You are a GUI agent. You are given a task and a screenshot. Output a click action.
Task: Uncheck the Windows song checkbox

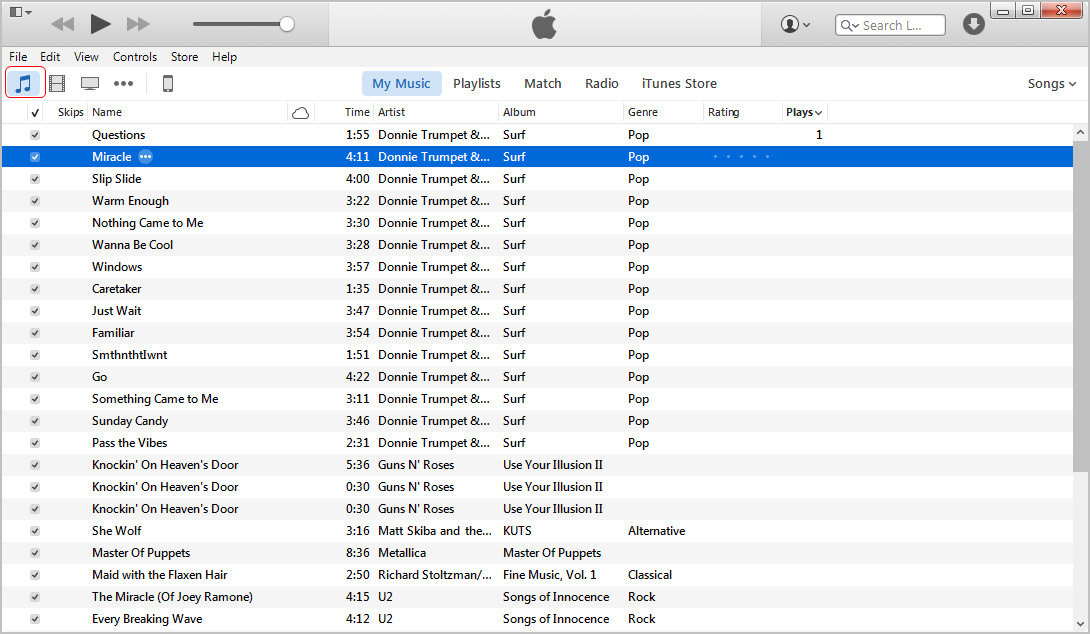pos(35,267)
